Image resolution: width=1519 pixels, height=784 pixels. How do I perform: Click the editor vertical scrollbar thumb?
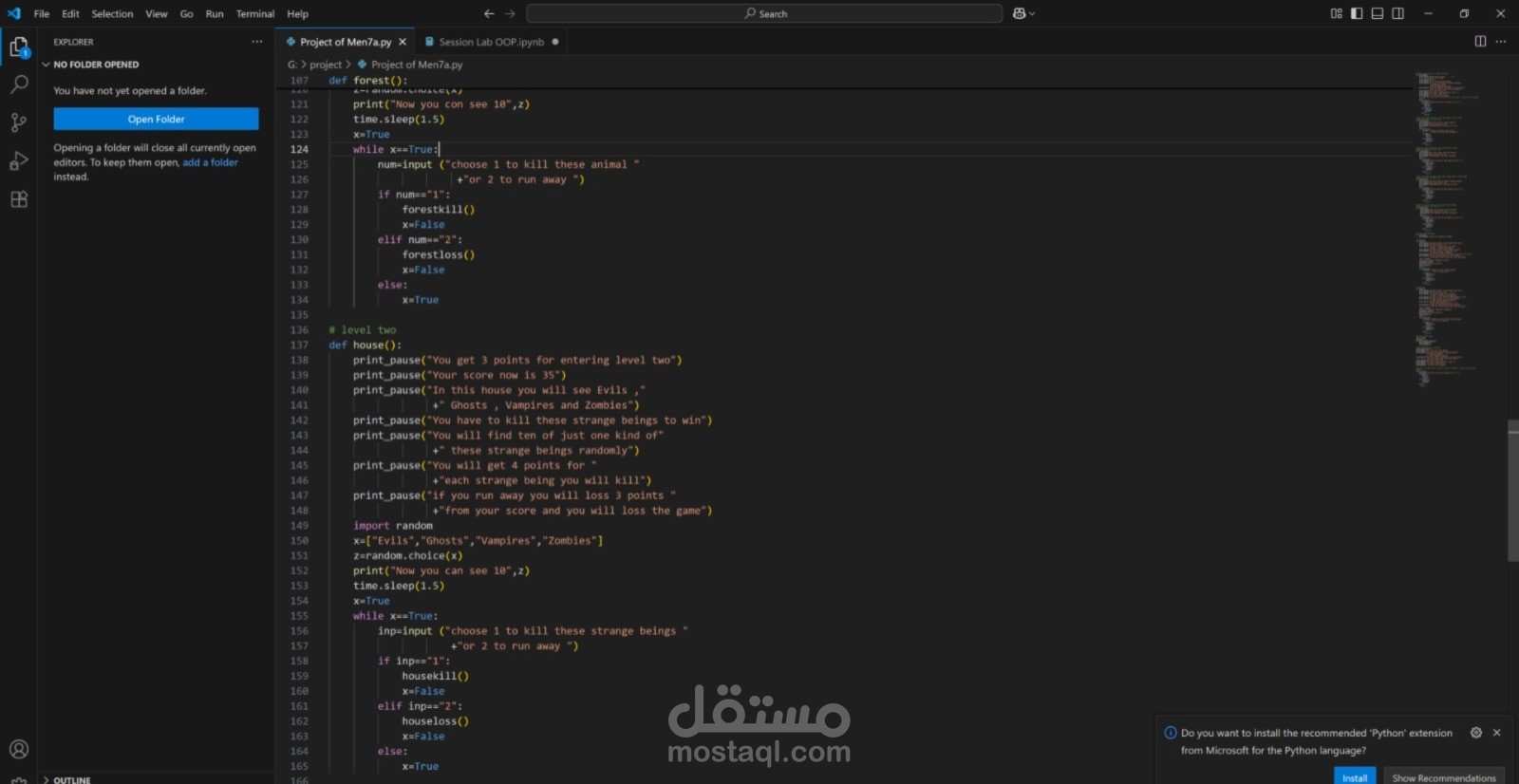(x=1512, y=490)
